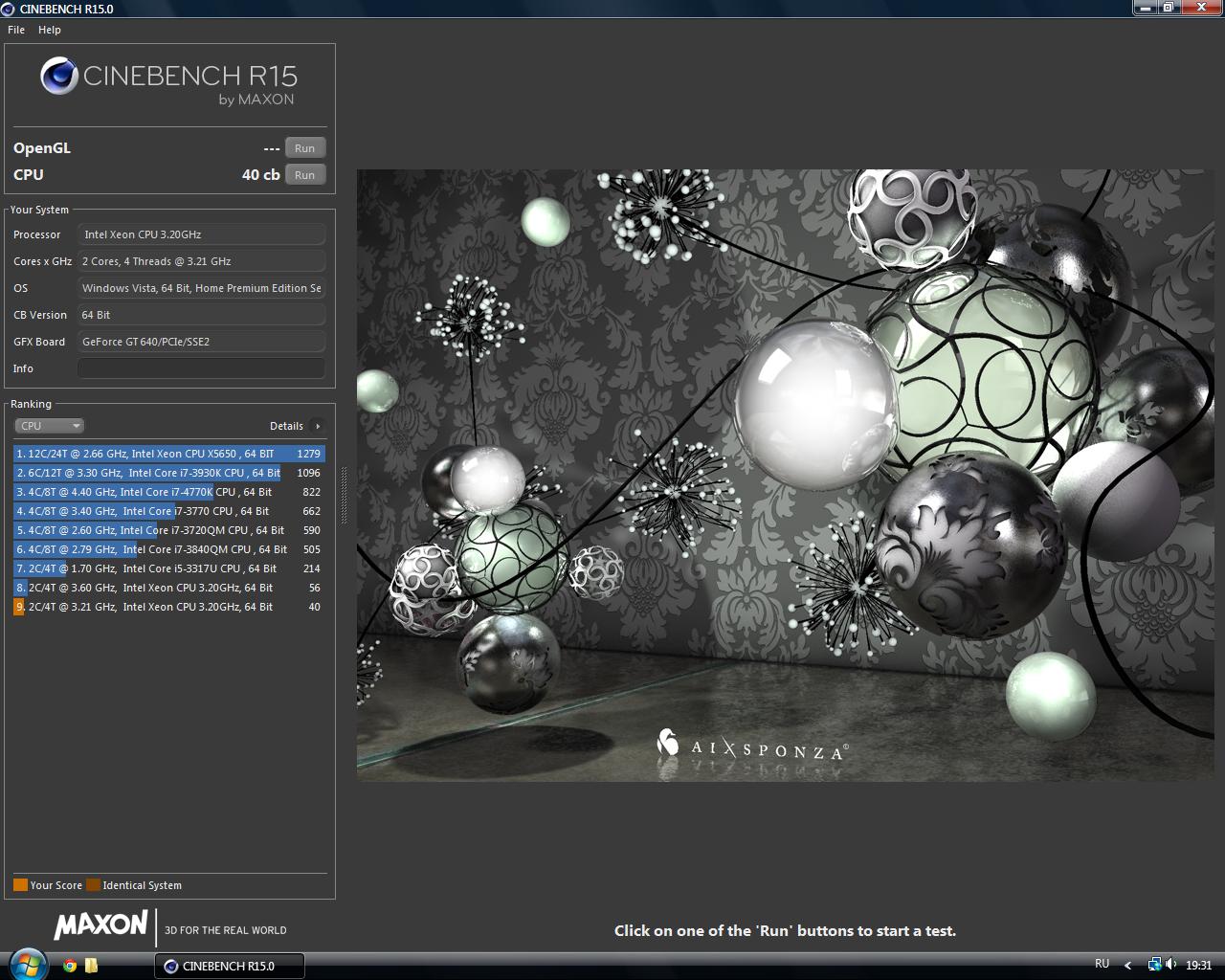
Task: Launch Google Chrome from Quick Launch
Action: coord(70,966)
